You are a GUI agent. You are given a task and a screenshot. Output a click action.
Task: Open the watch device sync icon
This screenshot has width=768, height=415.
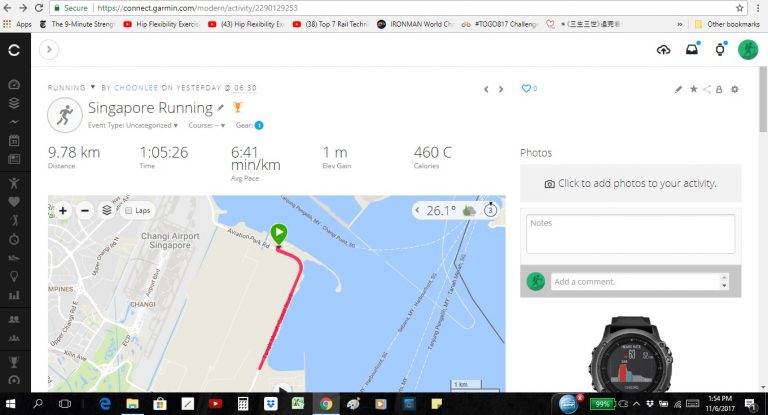(x=720, y=49)
